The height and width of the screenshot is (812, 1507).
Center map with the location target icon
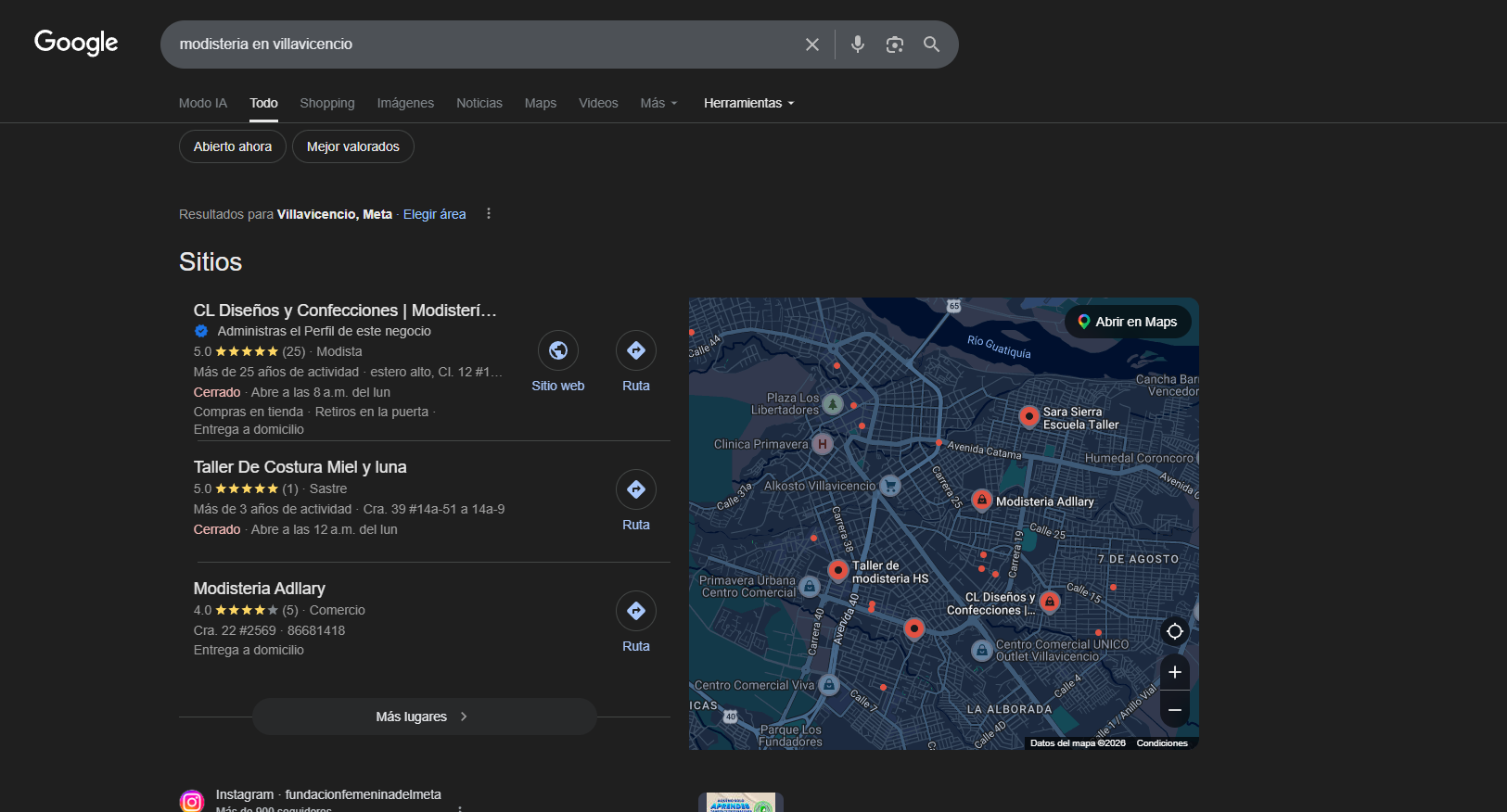(x=1175, y=631)
